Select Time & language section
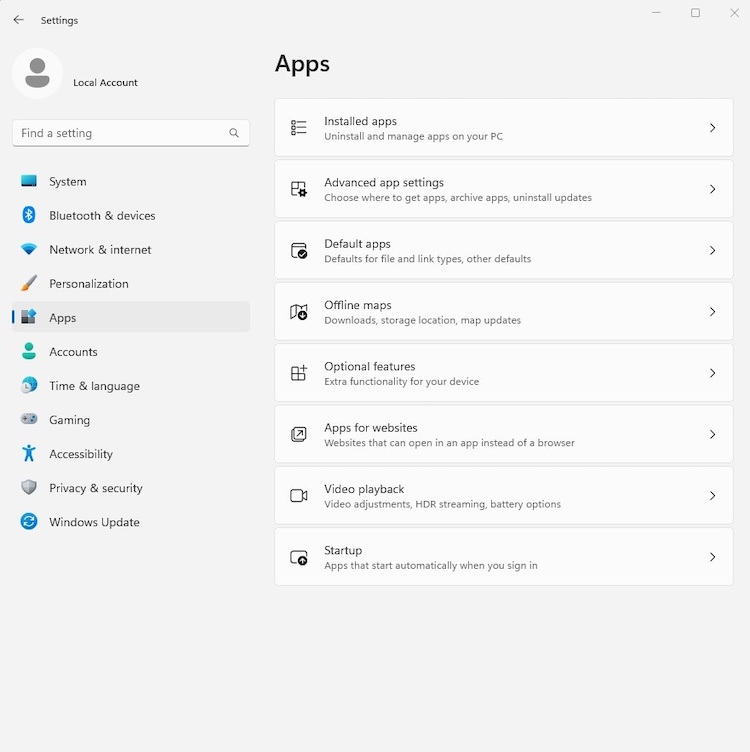The image size is (750, 752). pos(131,386)
